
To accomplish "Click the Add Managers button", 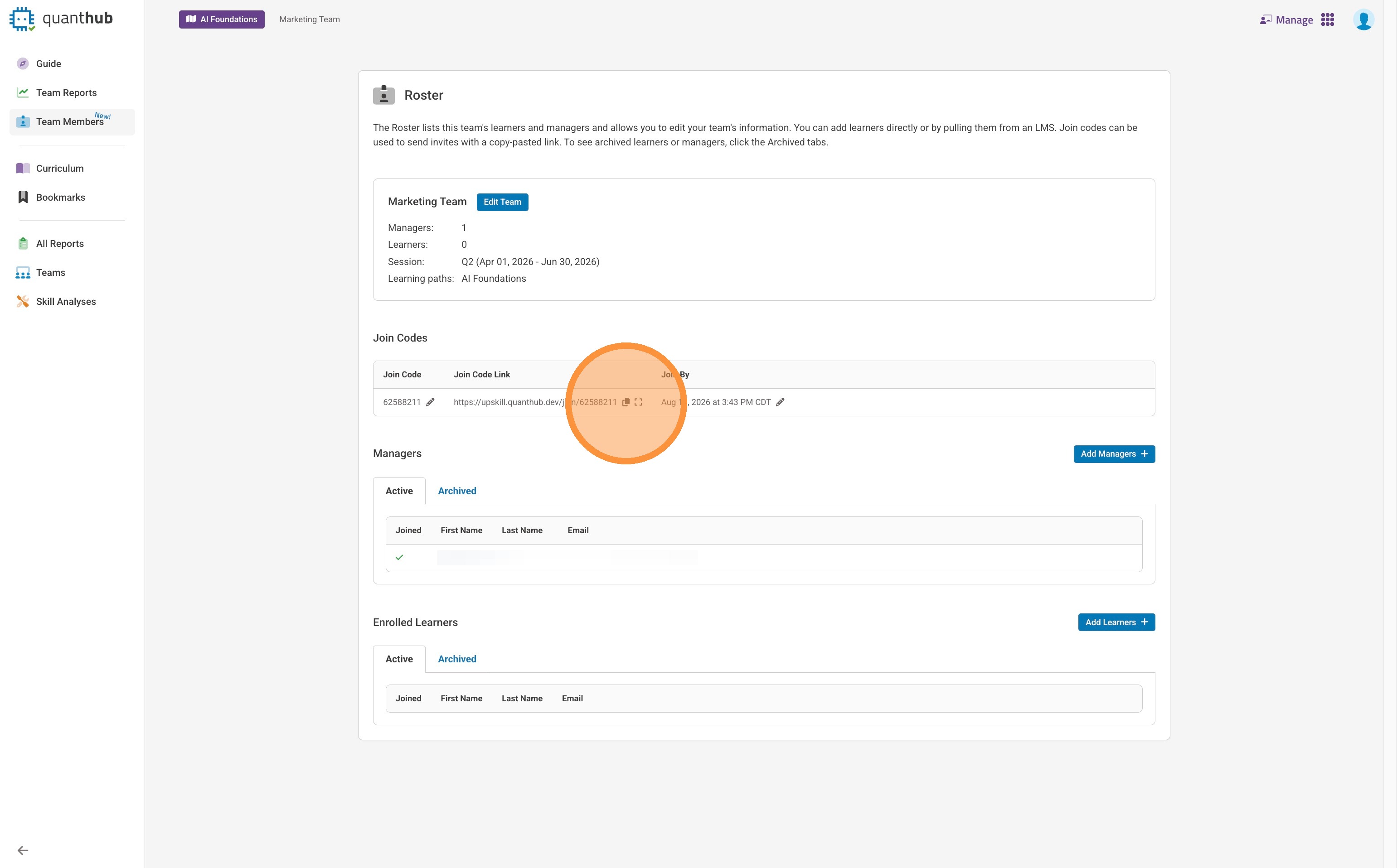I will coord(1114,454).
